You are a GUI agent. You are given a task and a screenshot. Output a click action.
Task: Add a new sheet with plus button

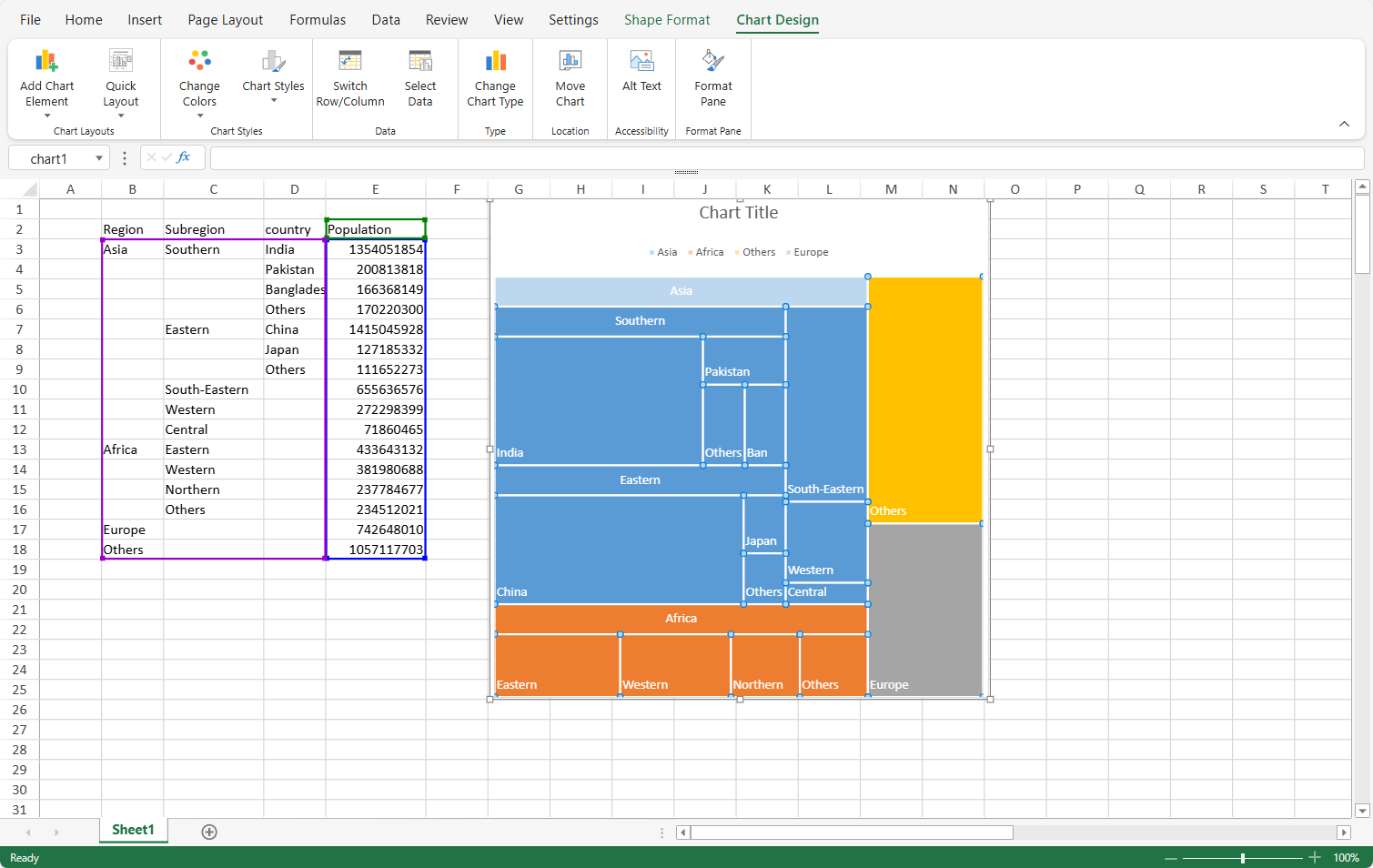[209, 832]
